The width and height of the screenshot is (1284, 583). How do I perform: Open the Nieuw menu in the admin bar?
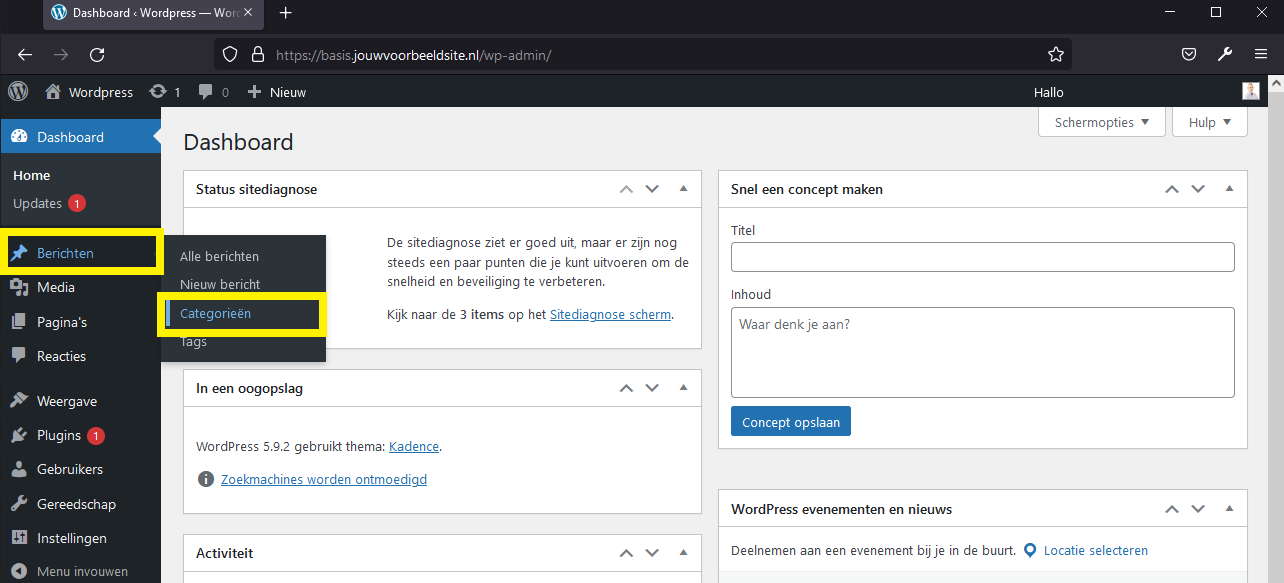[276, 91]
